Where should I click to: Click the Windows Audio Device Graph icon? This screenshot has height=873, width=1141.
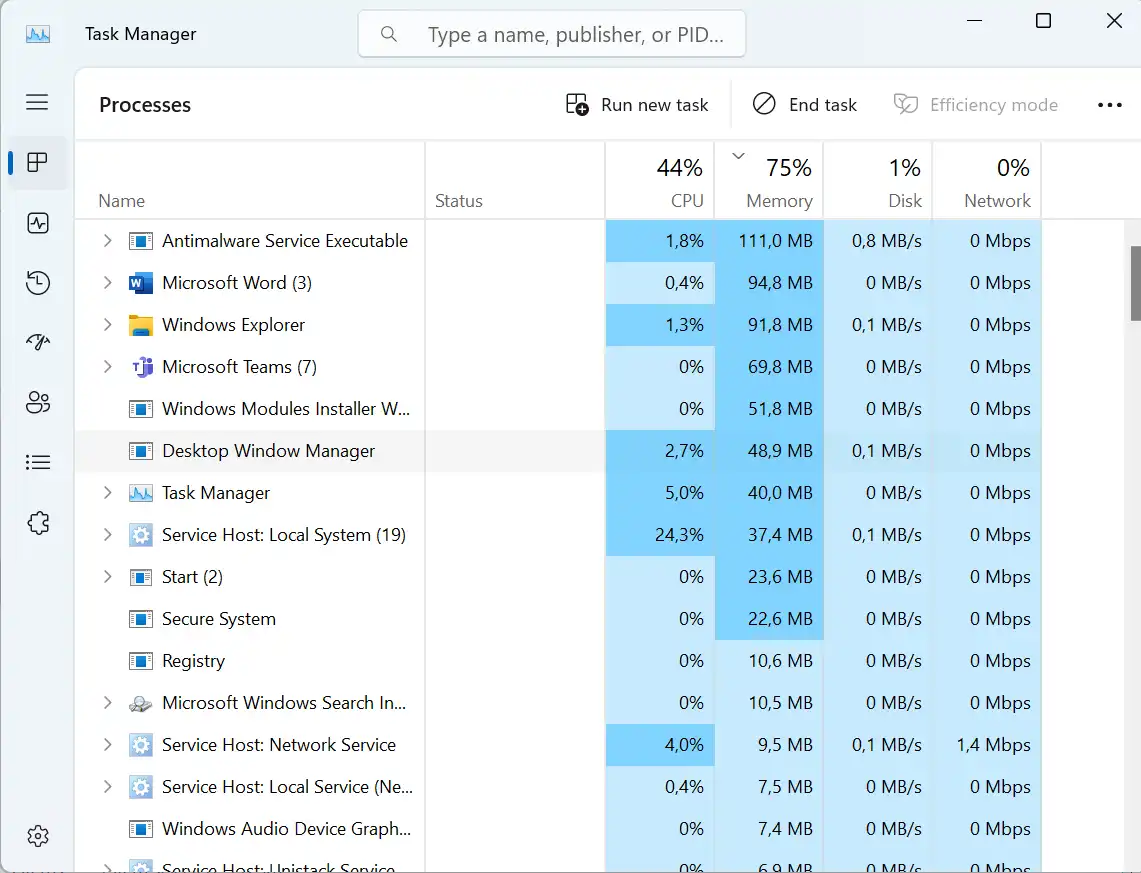[140, 829]
